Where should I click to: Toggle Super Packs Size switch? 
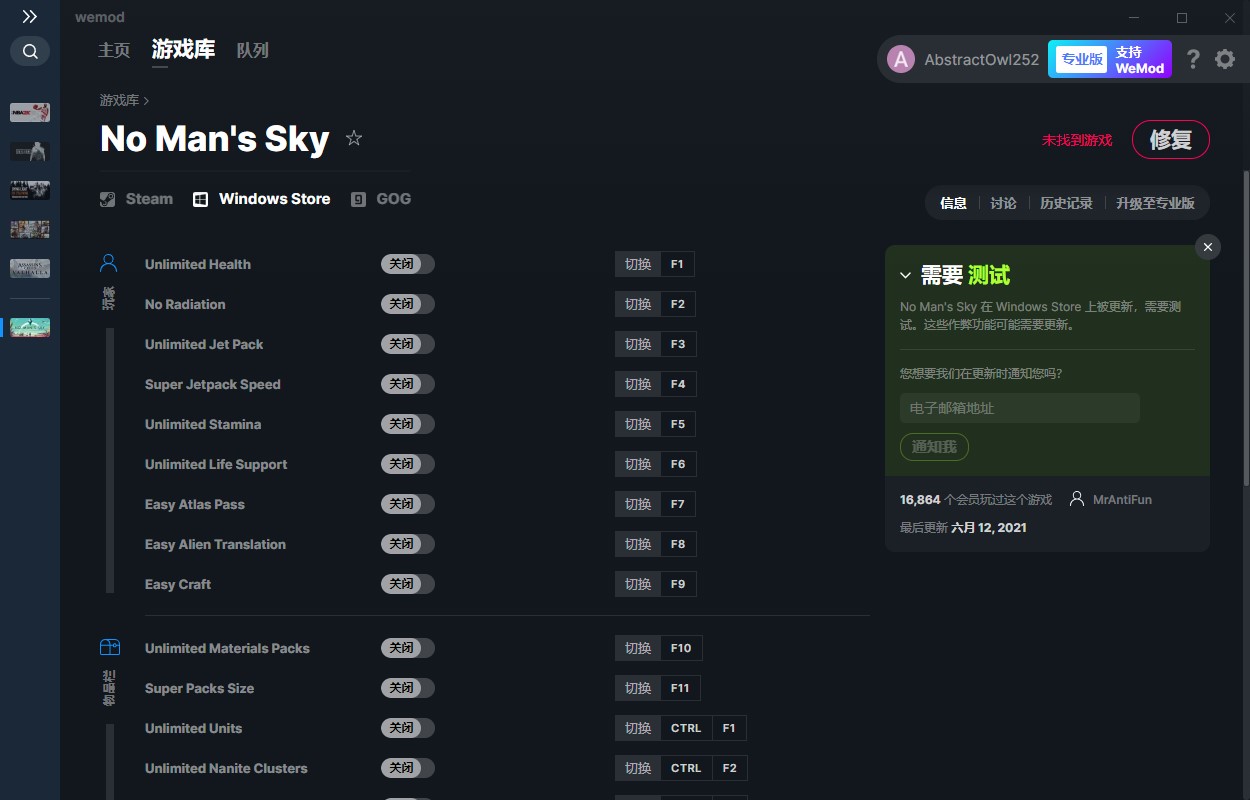point(408,688)
